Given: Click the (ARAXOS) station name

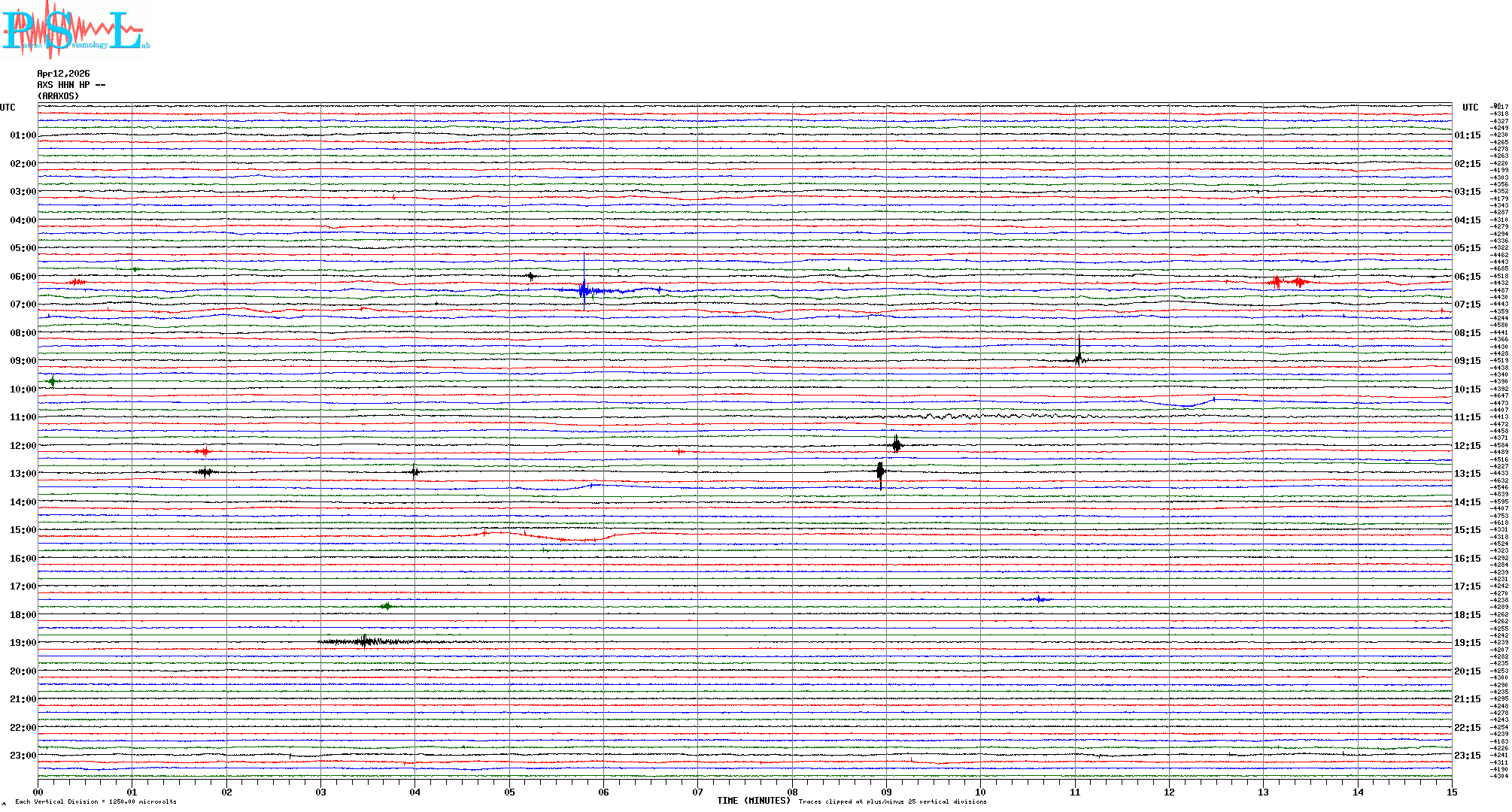Looking at the screenshot, I should coord(58,96).
